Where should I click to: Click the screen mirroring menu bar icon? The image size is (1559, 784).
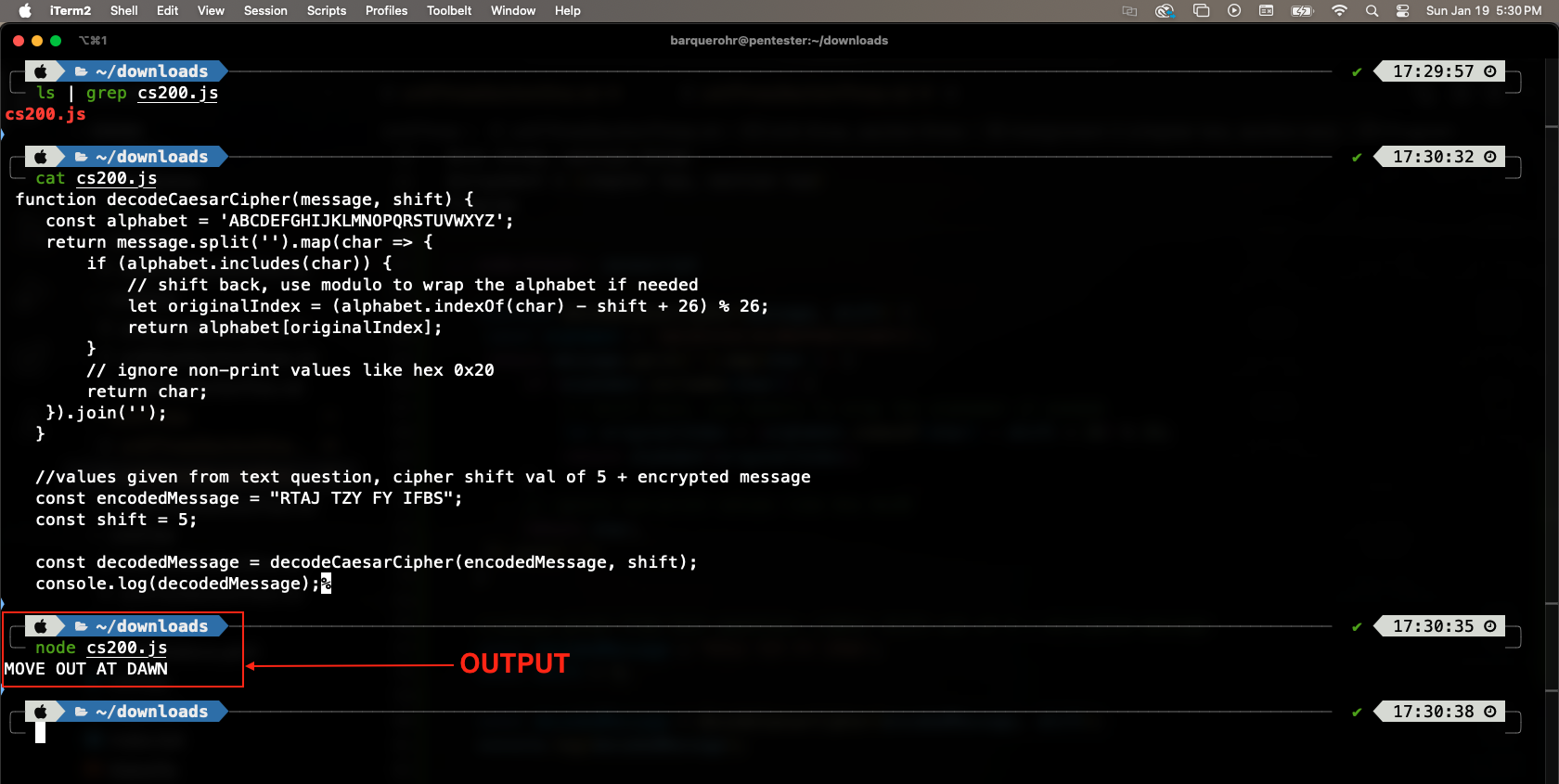coord(1129,10)
